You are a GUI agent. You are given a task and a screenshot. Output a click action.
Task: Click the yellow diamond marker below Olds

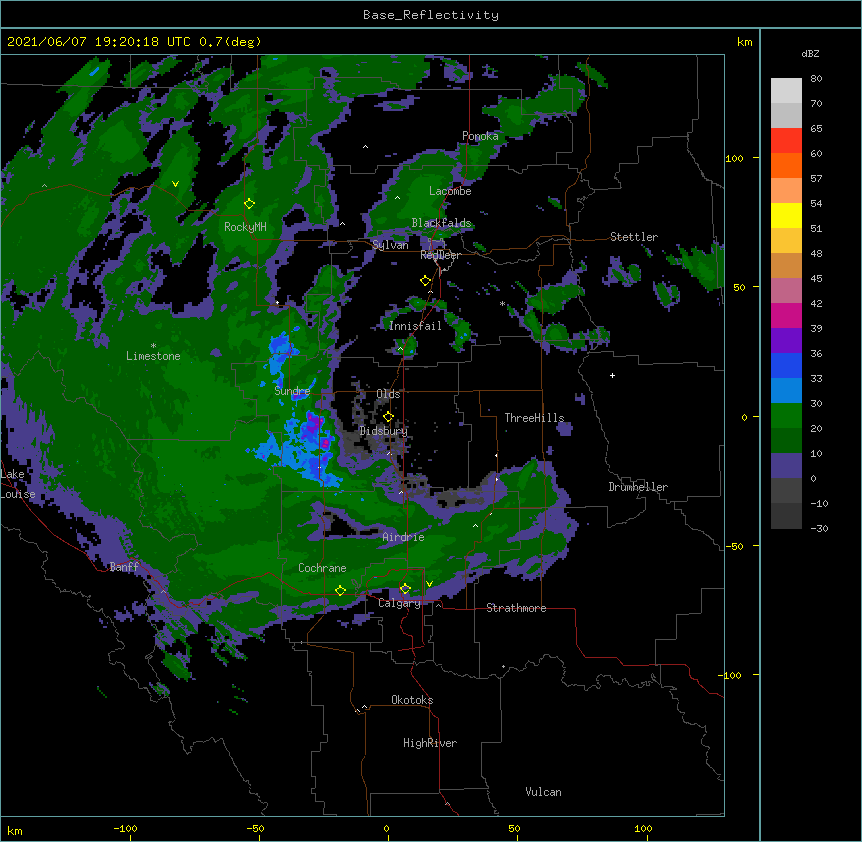[x=388, y=417]
